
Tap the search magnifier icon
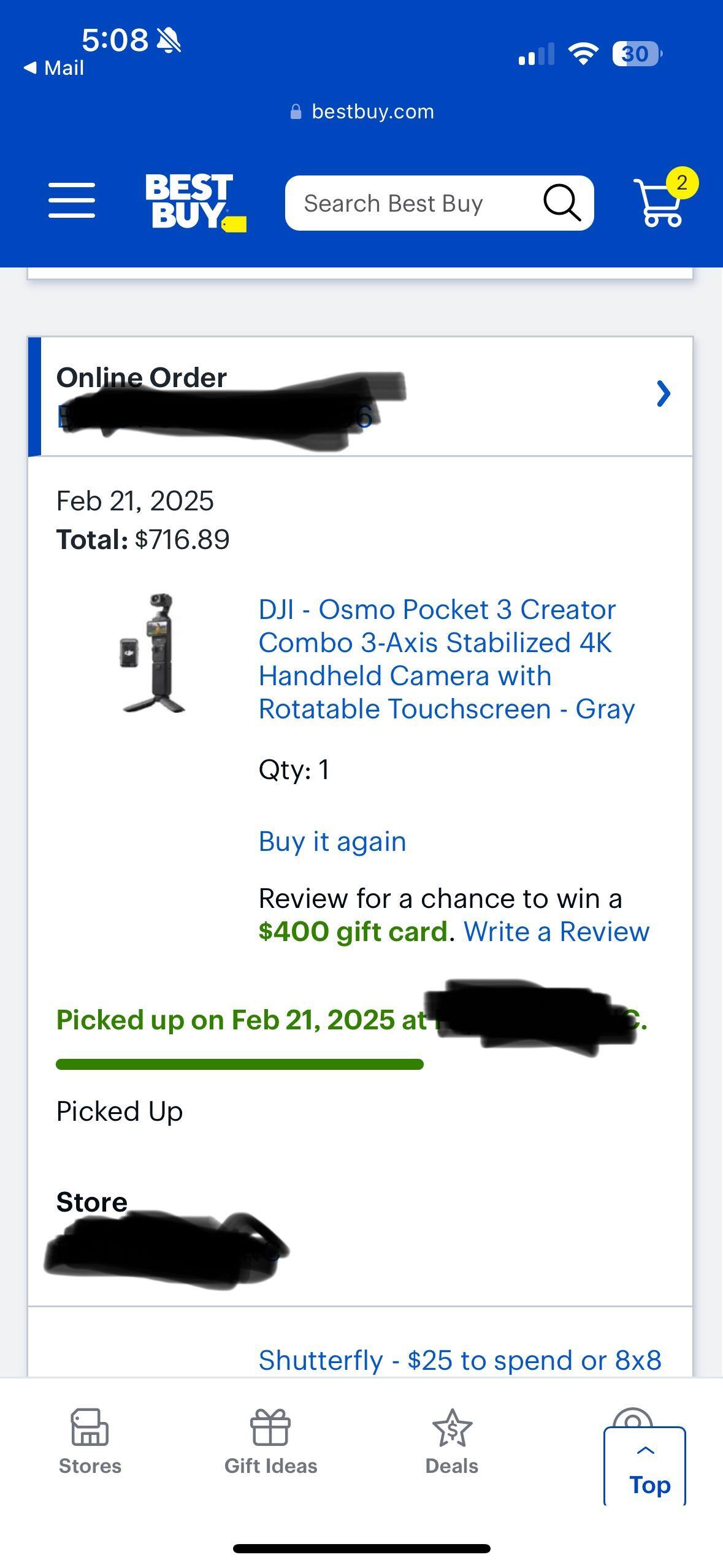click(561, 202)
